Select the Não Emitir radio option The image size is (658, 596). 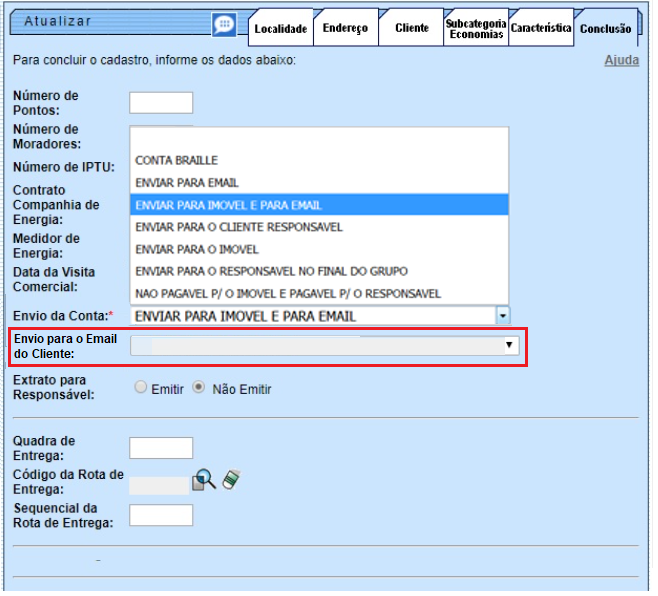click(x=198, y=388)
